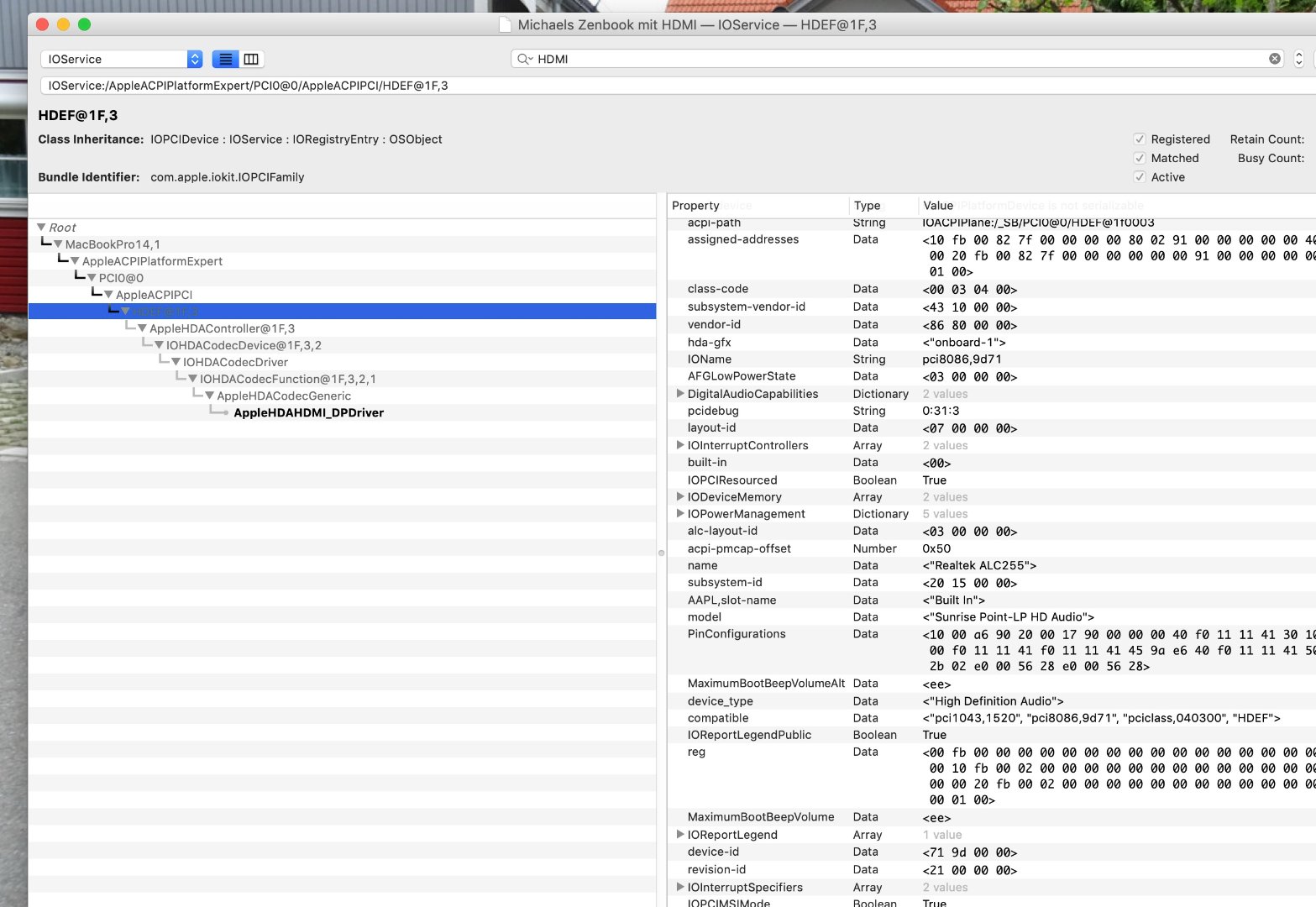The width and height of the screenshot is (1316, 907).
Task: Collapse the AppleACPIPlatformExpert node
Action: [75, 261]
